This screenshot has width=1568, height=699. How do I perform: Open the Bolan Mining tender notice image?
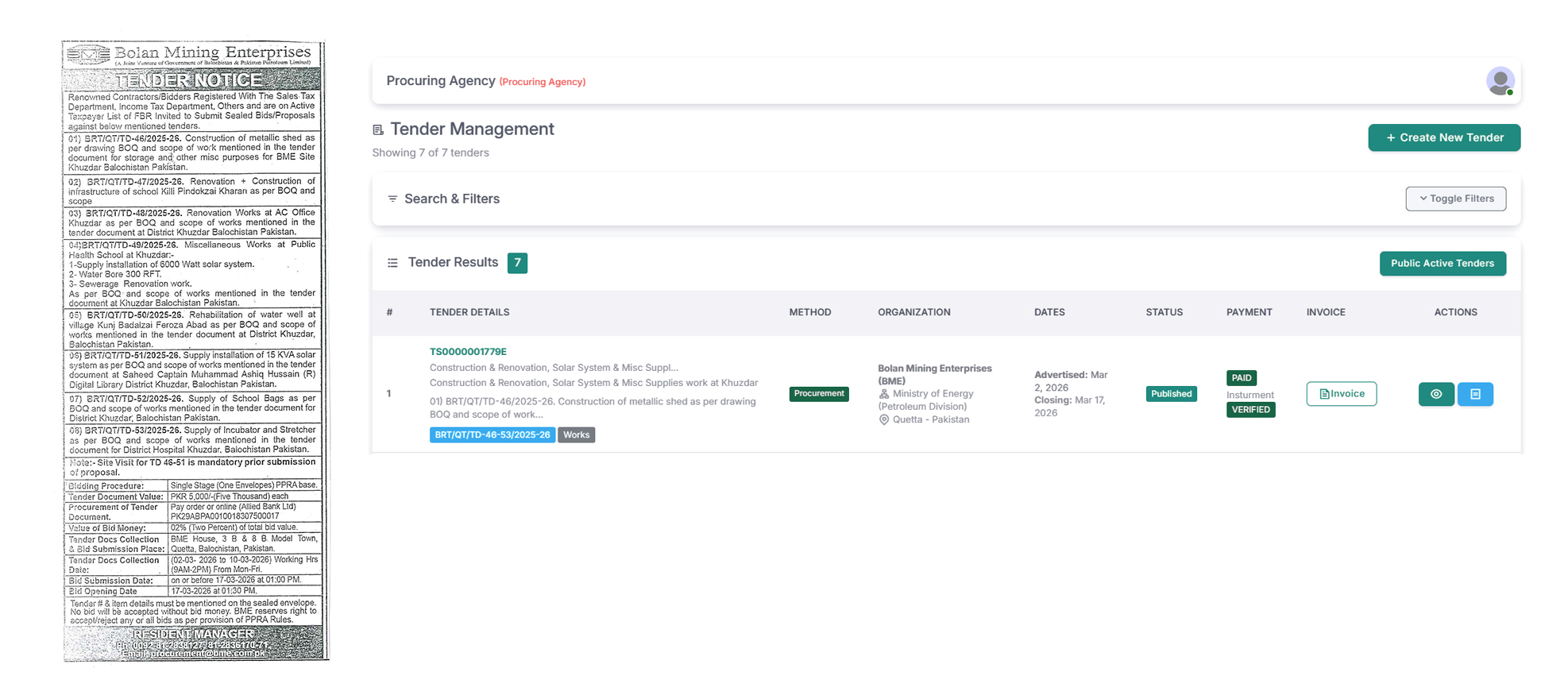(x=195, y=350)
